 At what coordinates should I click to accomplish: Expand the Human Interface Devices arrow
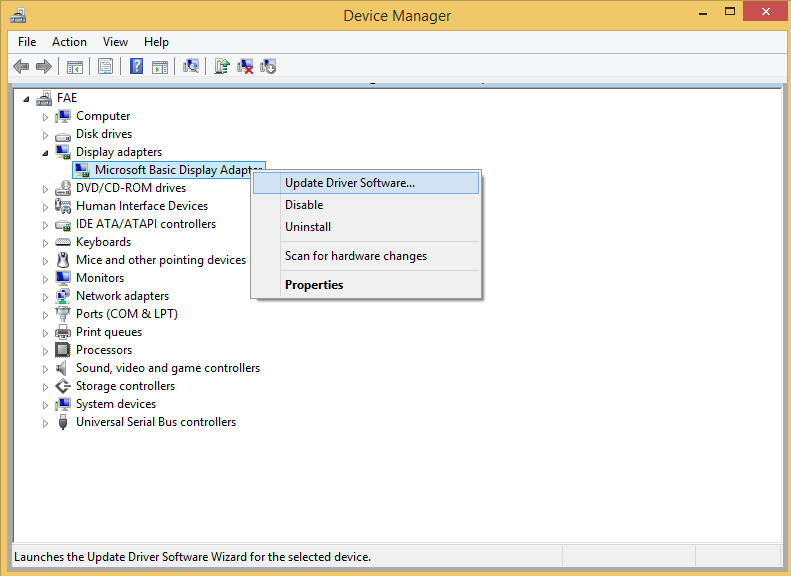coord(45,207)
